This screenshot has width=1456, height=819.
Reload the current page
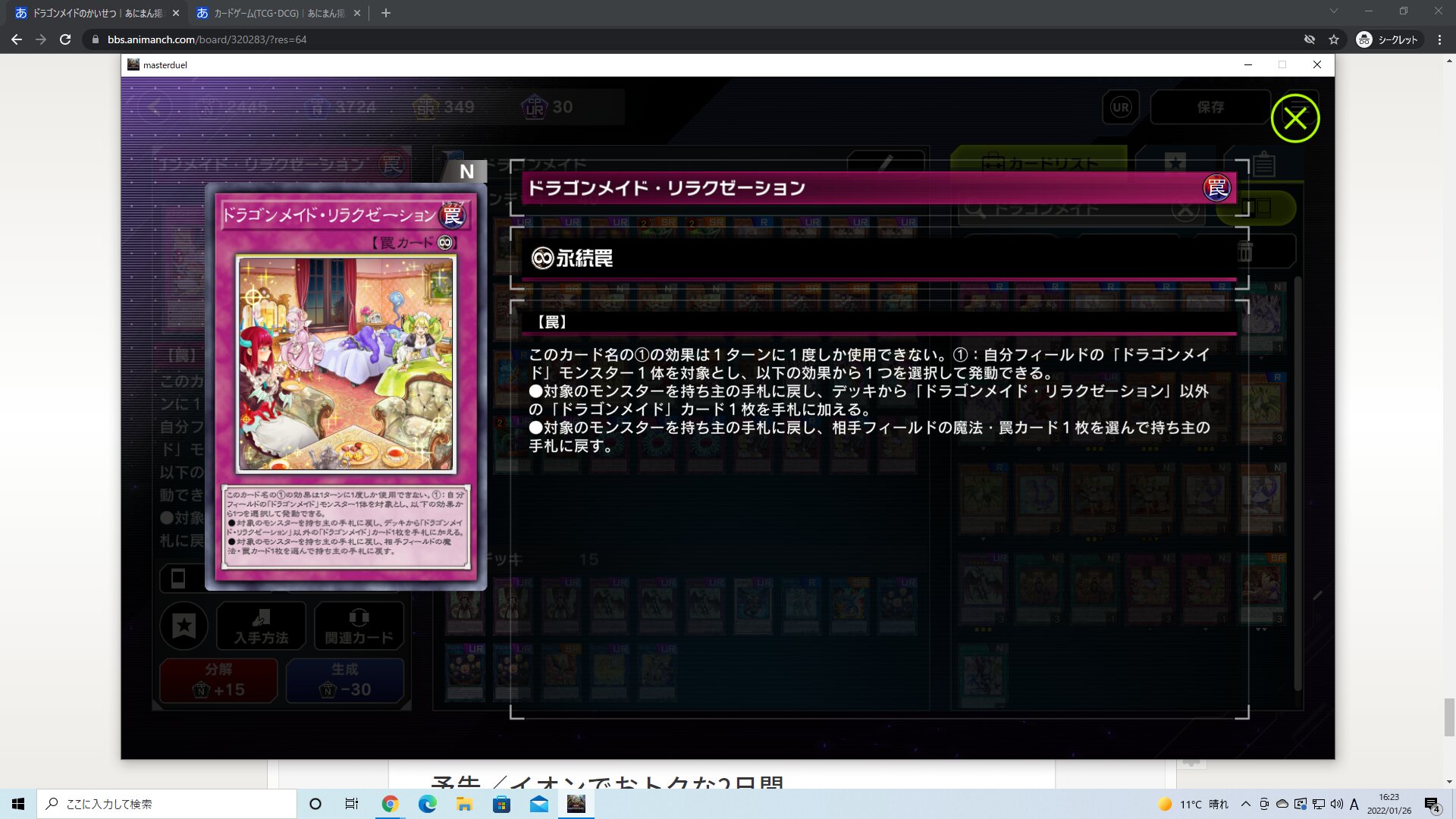click(x=65, y=39)
